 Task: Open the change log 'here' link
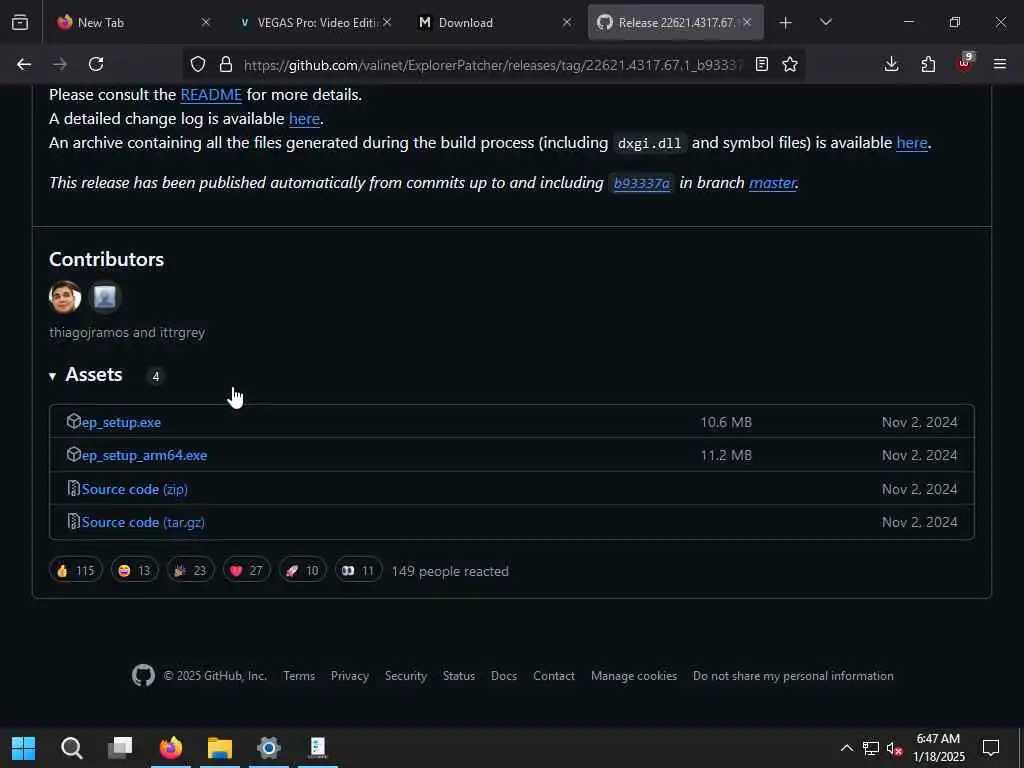[304, 119]
